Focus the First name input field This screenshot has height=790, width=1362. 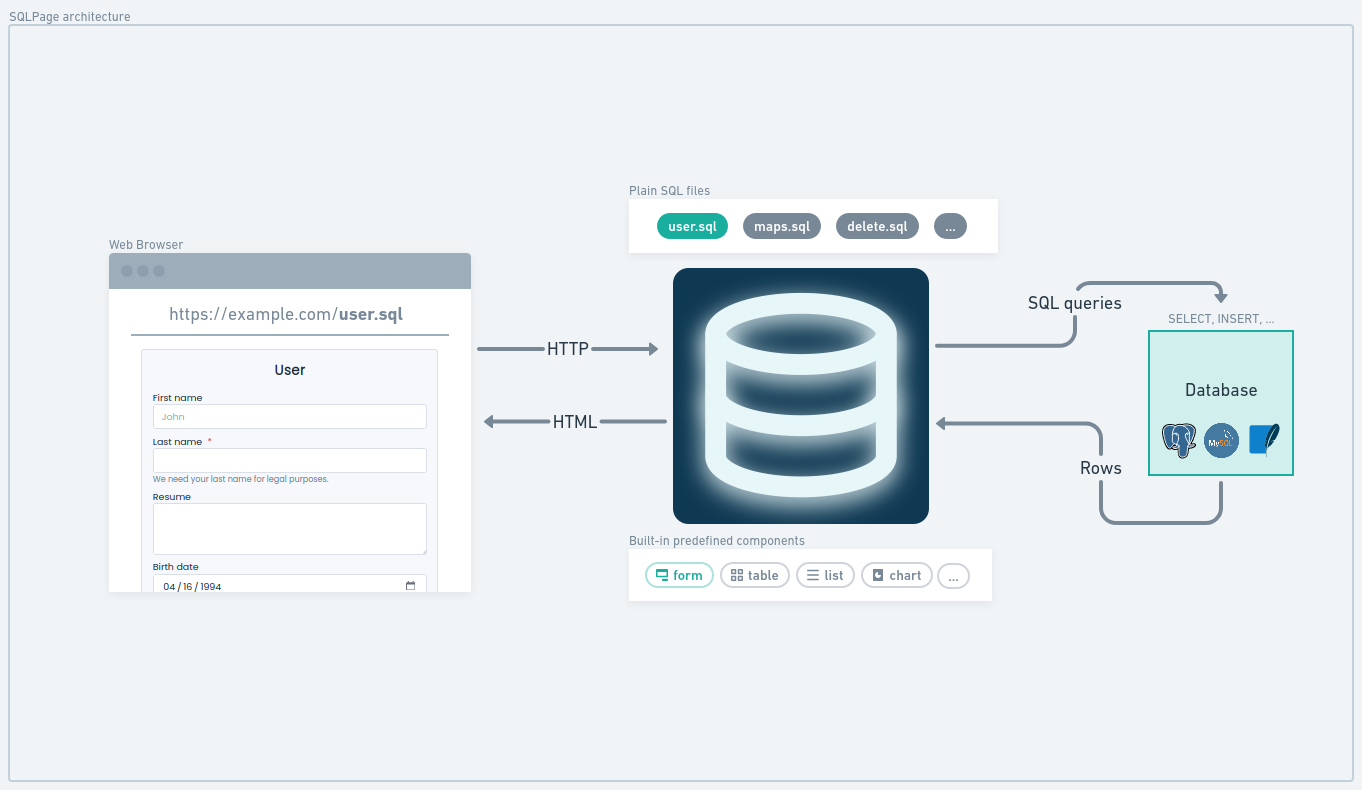(x=290, y=416)
